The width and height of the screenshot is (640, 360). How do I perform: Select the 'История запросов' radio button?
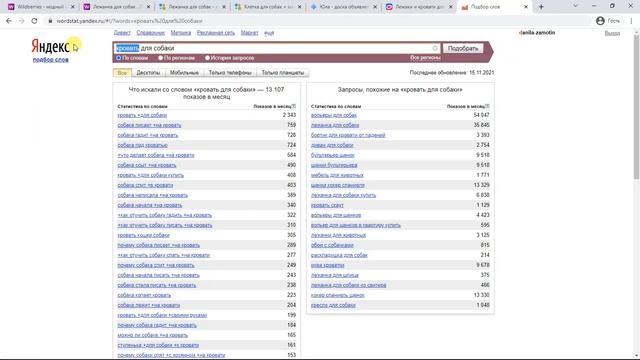coord(207,58)
